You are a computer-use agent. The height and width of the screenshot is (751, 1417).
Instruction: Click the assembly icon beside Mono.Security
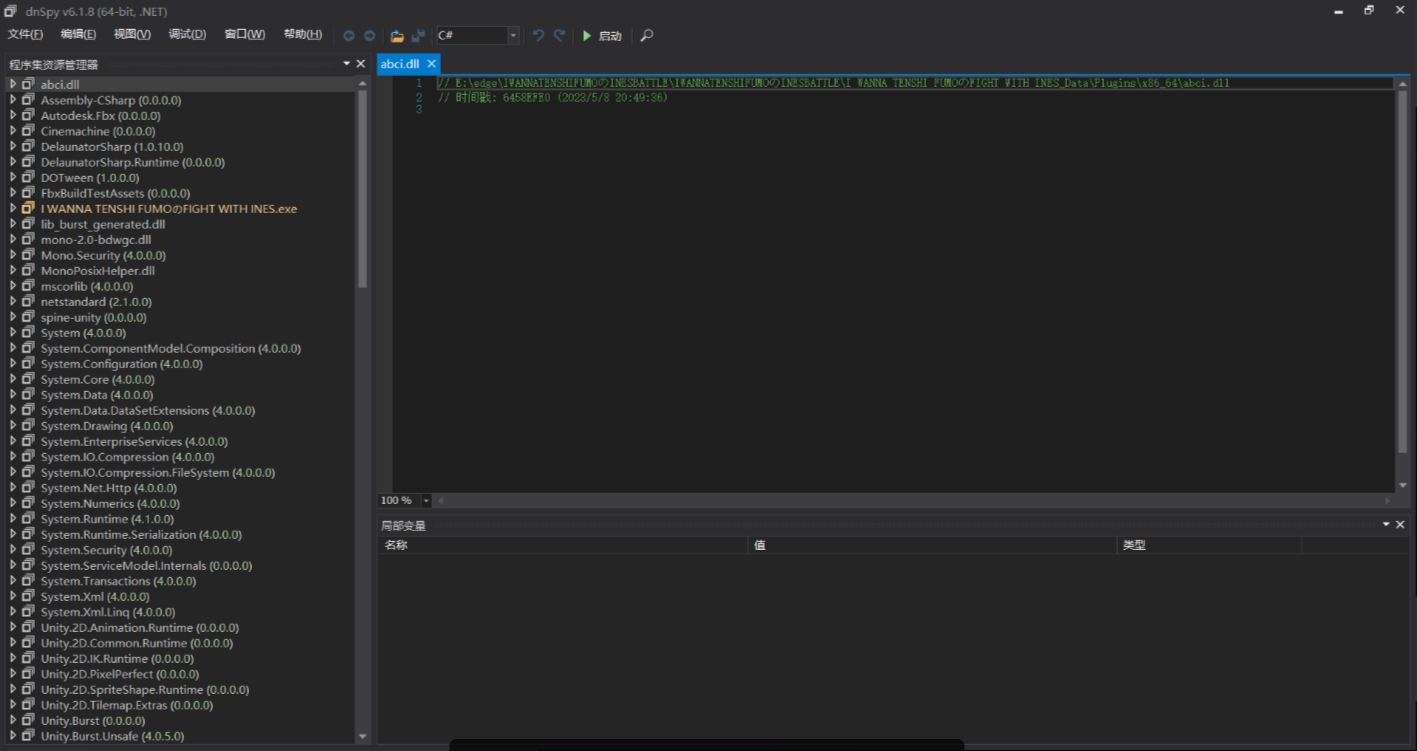28,255
